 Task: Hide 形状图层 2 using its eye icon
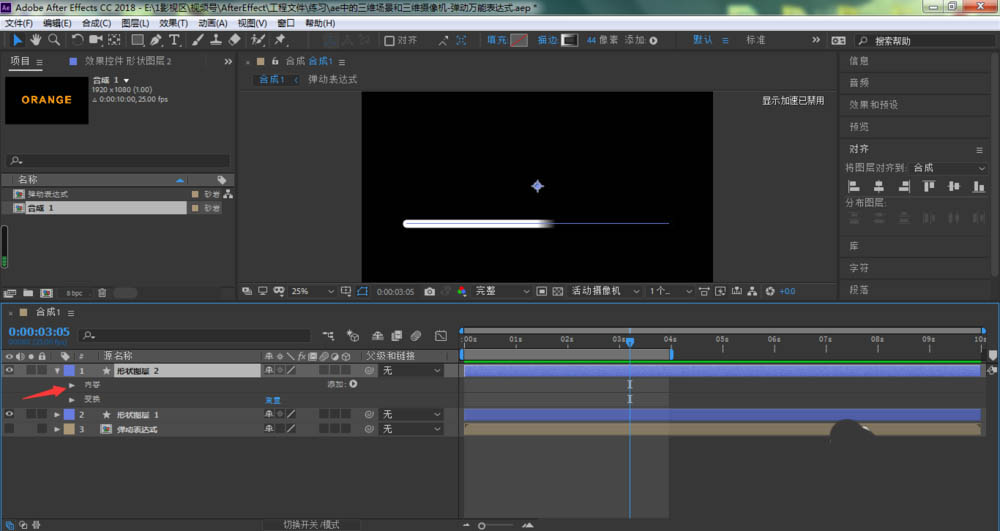point(10,370)
